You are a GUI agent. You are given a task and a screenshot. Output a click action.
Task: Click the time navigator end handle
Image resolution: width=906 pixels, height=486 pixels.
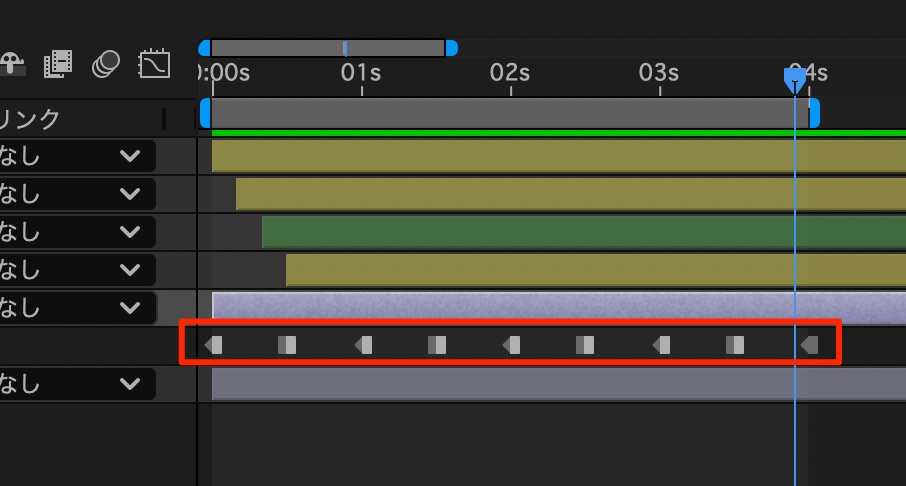click(451, 48)
